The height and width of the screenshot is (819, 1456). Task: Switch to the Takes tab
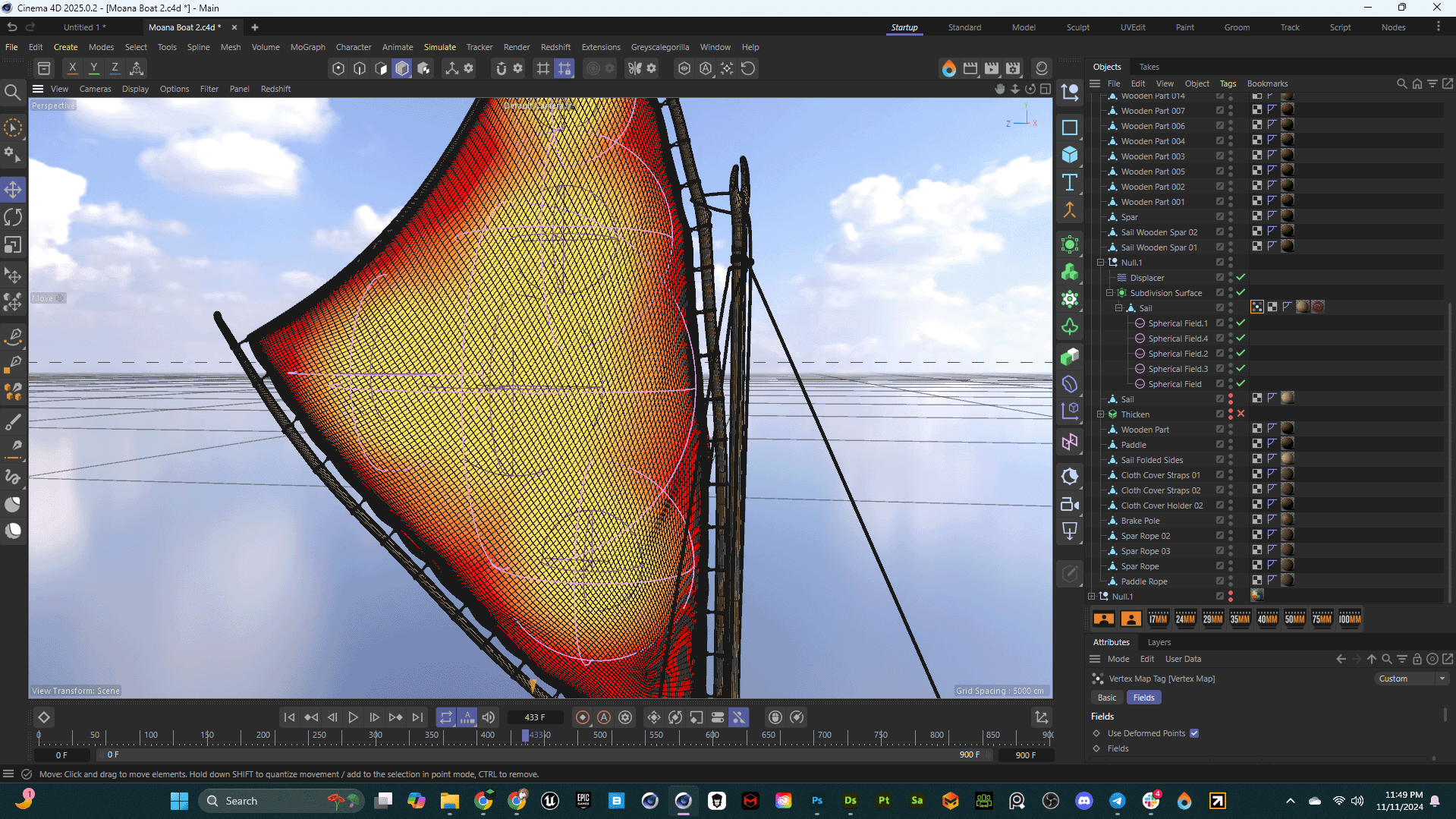1149,67
